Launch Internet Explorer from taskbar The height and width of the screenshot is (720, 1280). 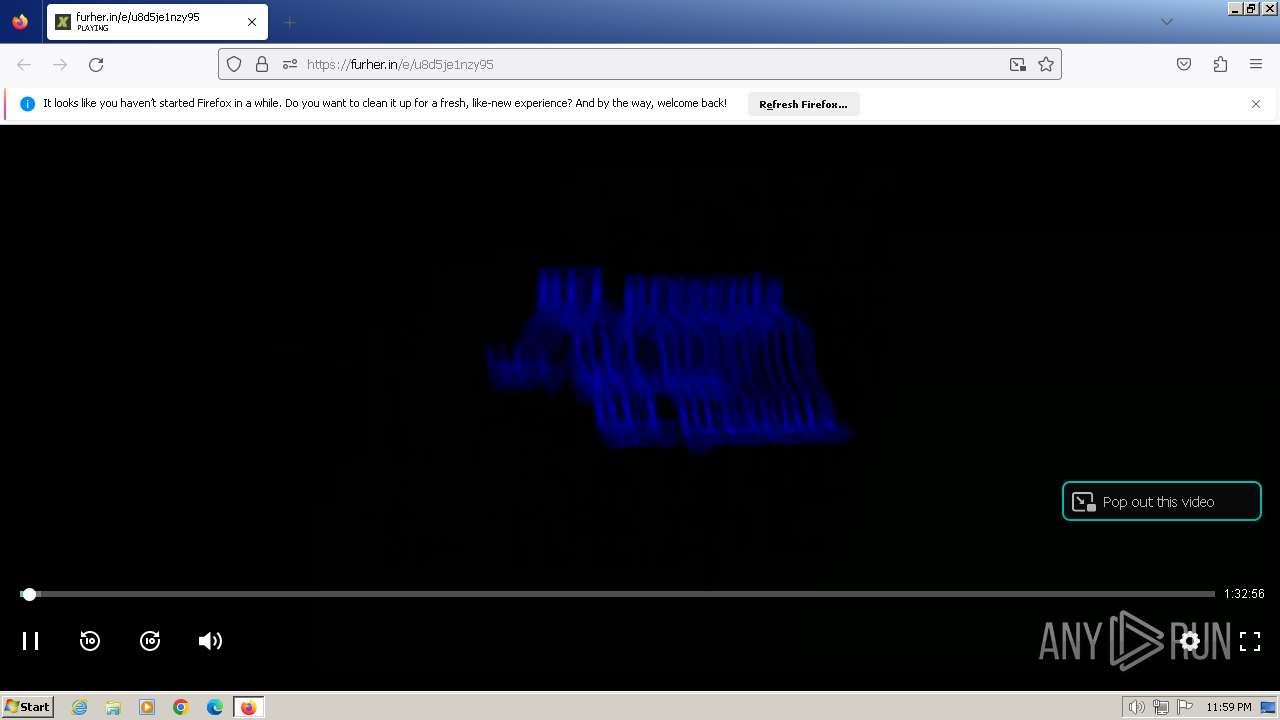click(80, 707)
